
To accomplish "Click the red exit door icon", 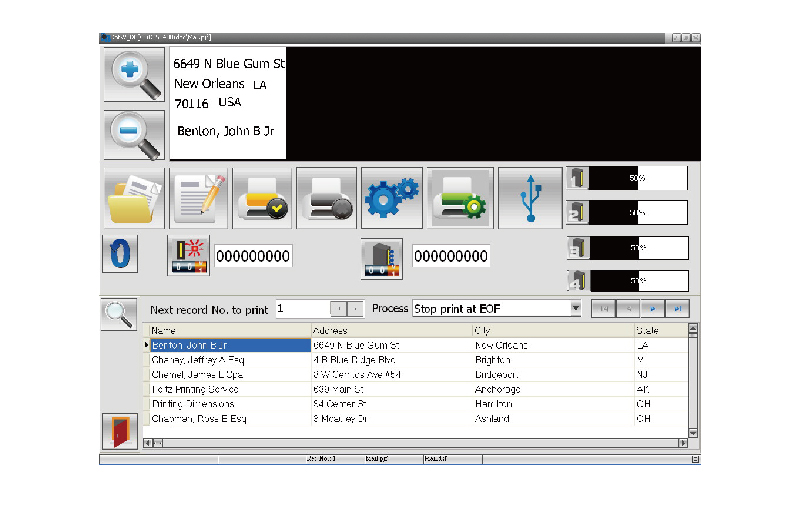I will (120, 431).
